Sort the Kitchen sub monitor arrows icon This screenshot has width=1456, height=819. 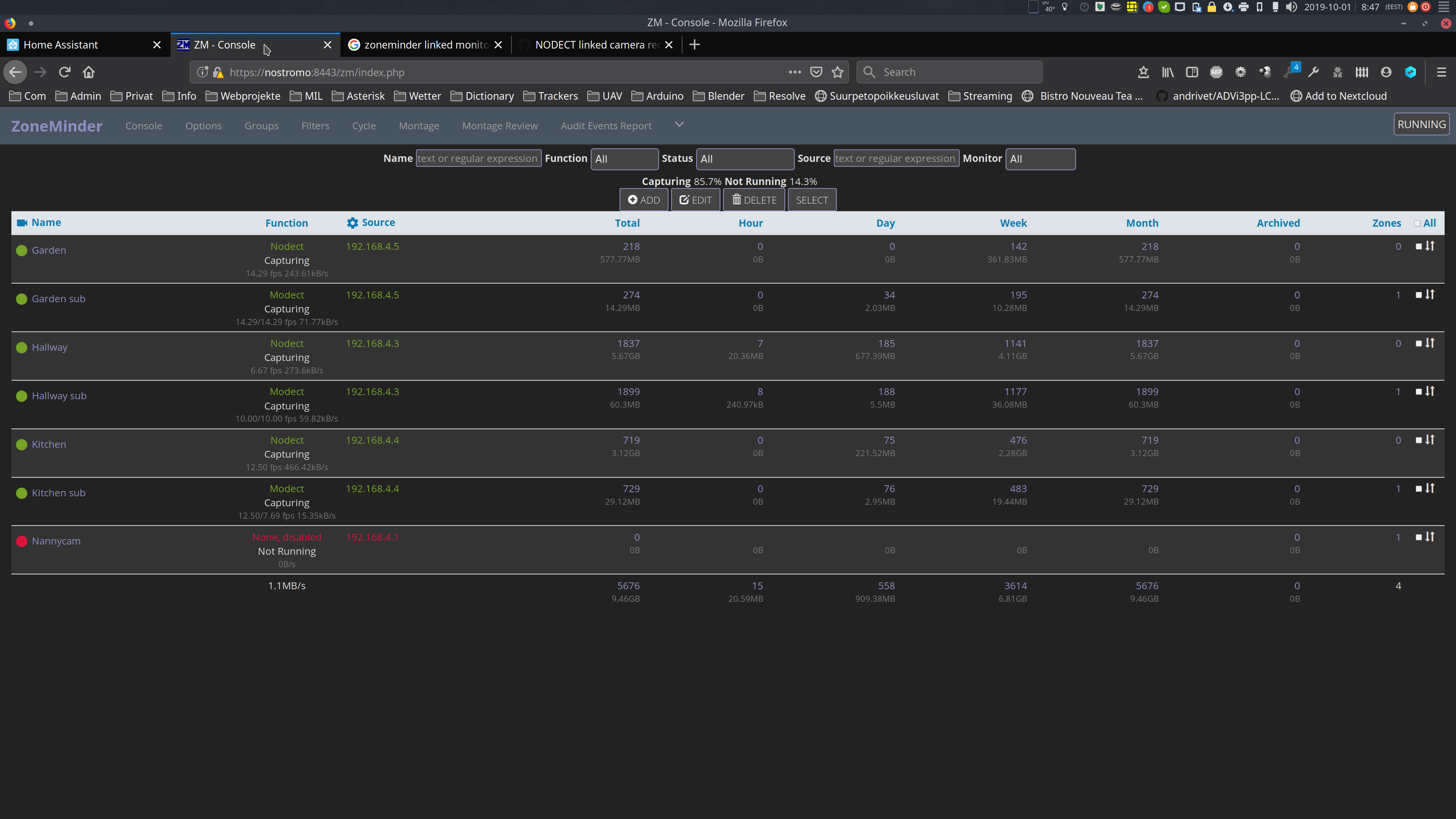(x=1430, y=488)
